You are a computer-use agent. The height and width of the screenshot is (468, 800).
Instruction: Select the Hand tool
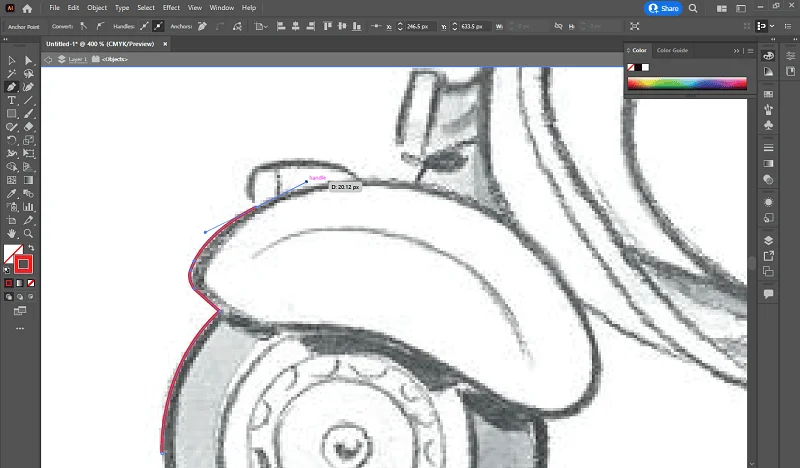point(11,234)
